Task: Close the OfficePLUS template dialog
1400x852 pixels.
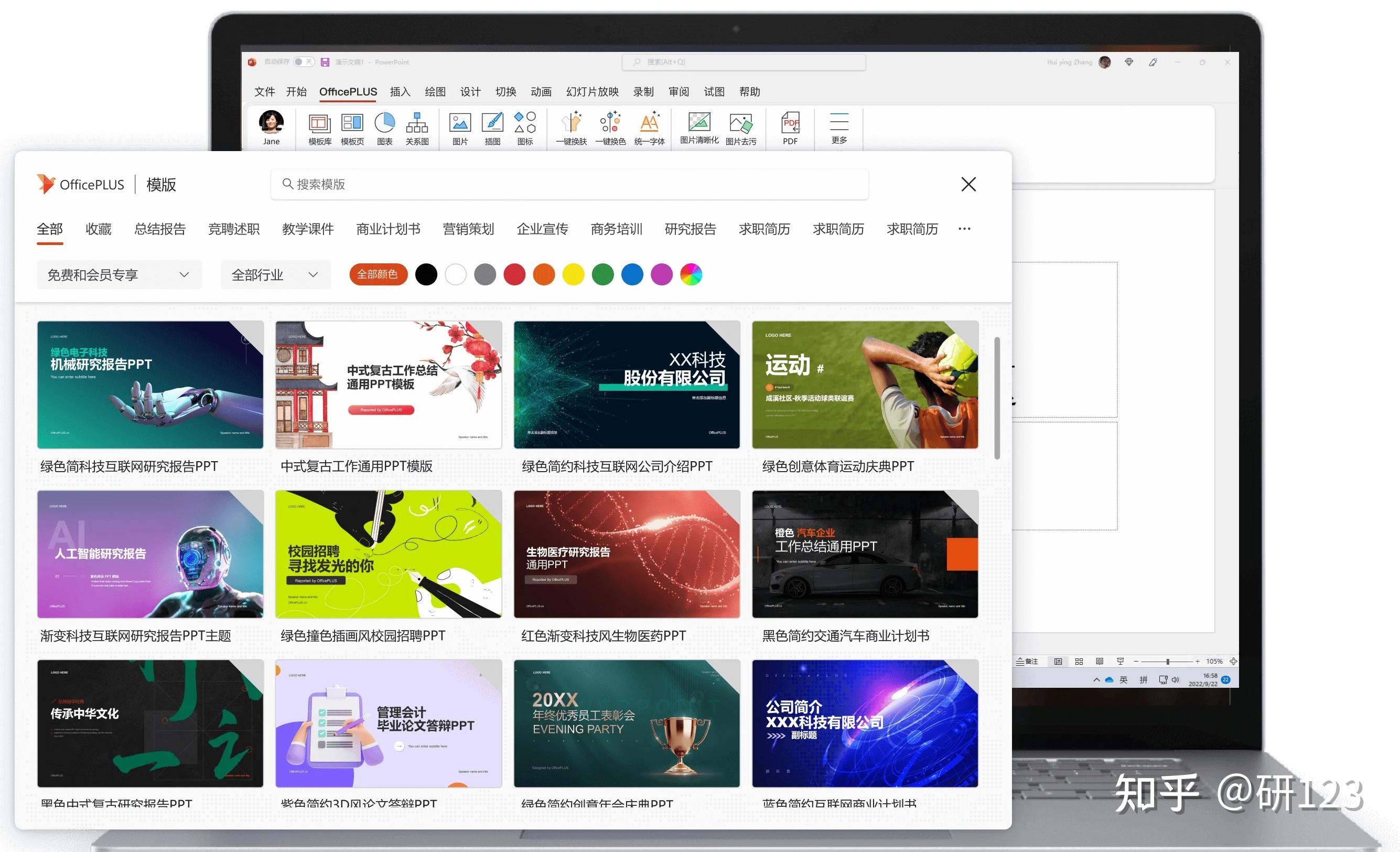Action: 968,184
